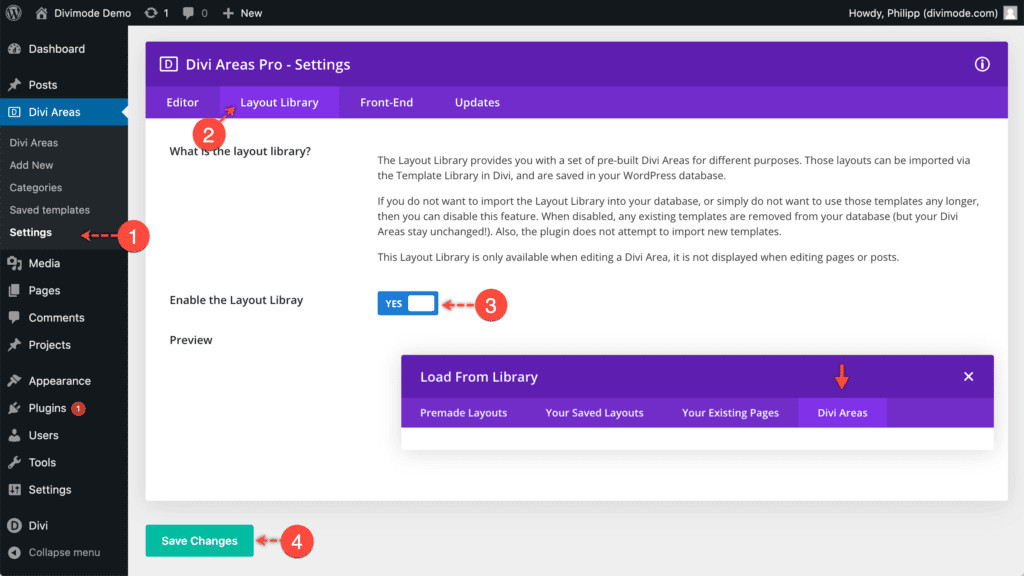Open the New content dropdown
The width and height of the screenshot is (1024, 576).
point(242,13)
